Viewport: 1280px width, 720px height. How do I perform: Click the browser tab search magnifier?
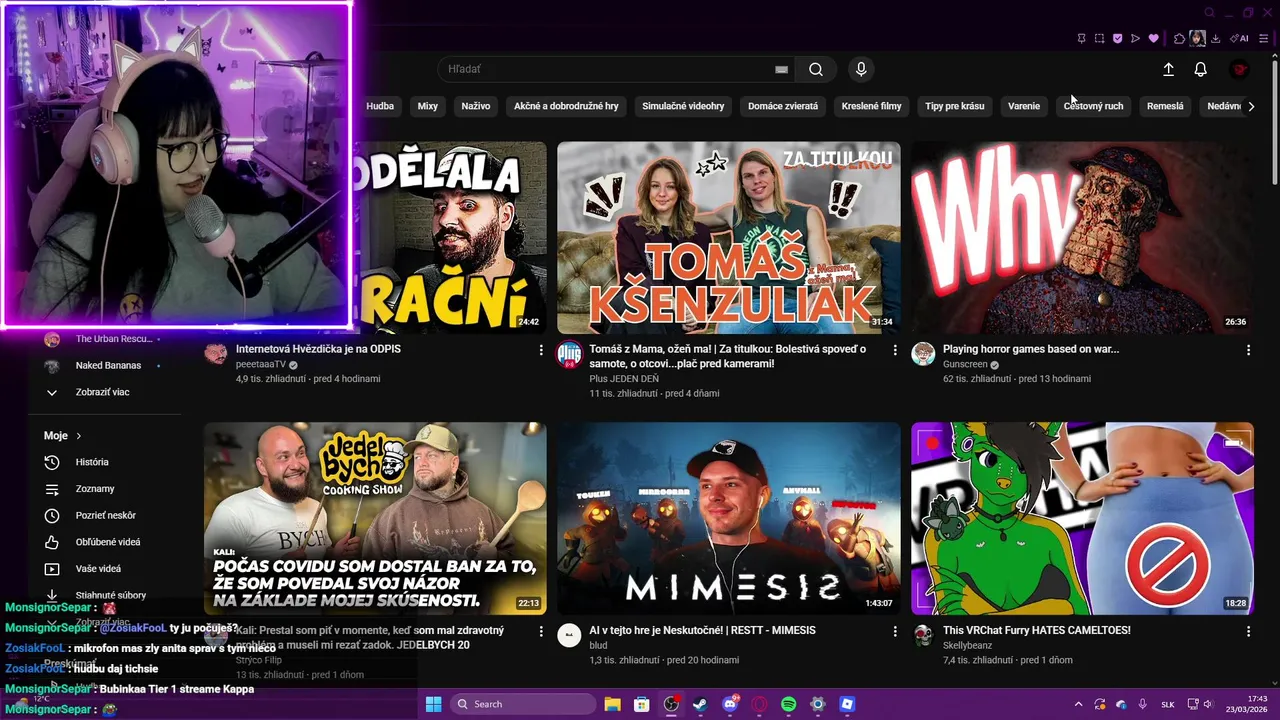pos(1209,13)
